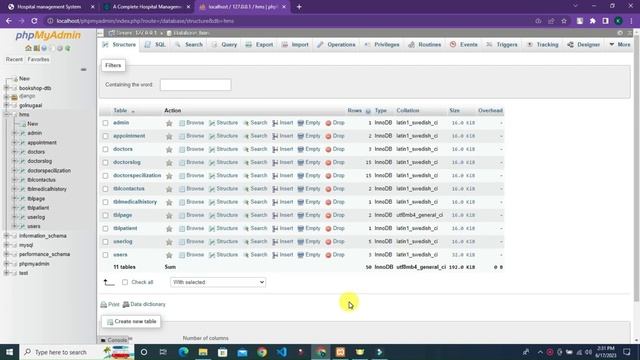
Task: Click Favorites in navigation panel
Action: point(38,60)
